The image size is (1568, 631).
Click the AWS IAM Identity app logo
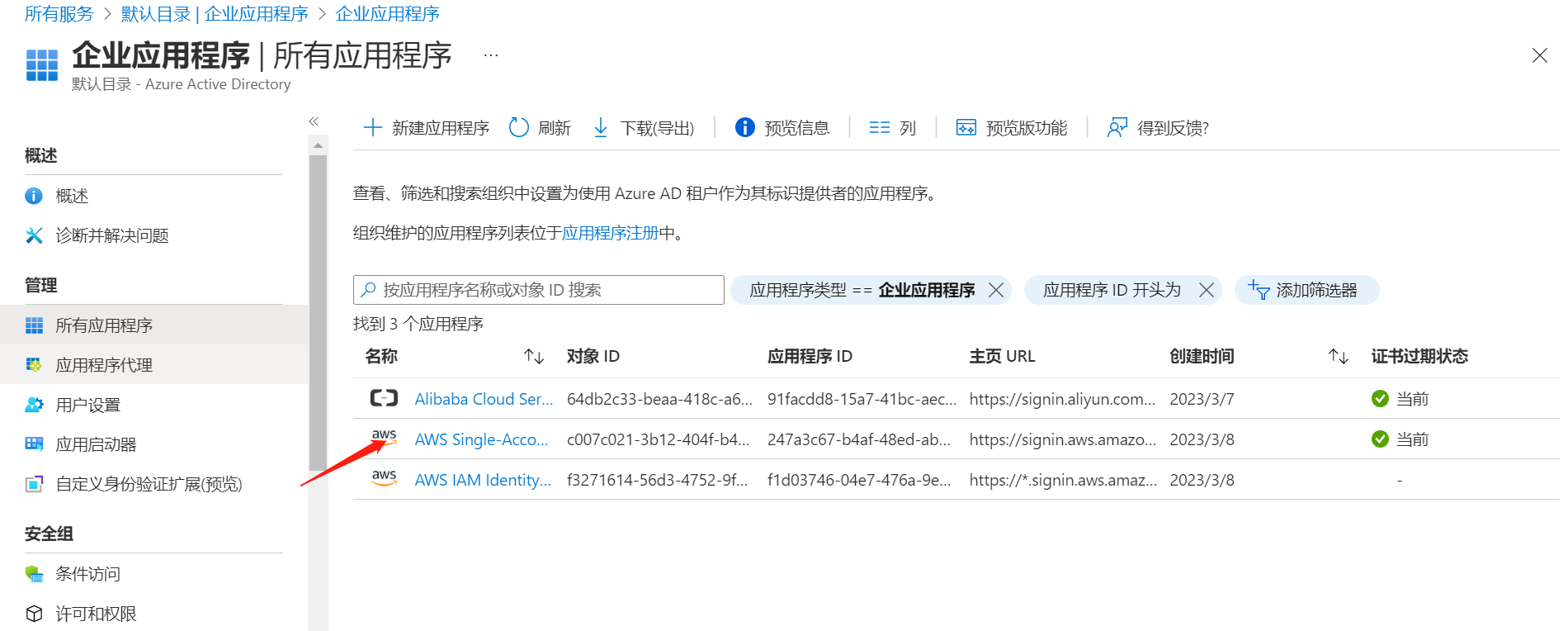click(x=384, y=478)
